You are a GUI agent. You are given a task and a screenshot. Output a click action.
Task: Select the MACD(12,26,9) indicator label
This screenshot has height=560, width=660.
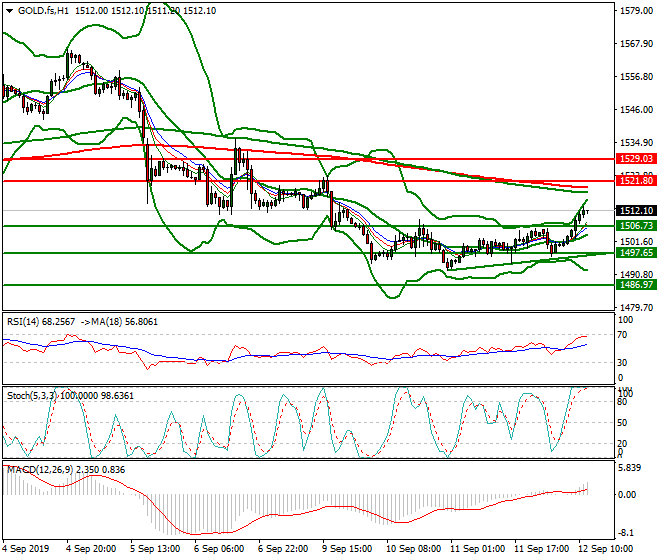click(x=40, y=468)
